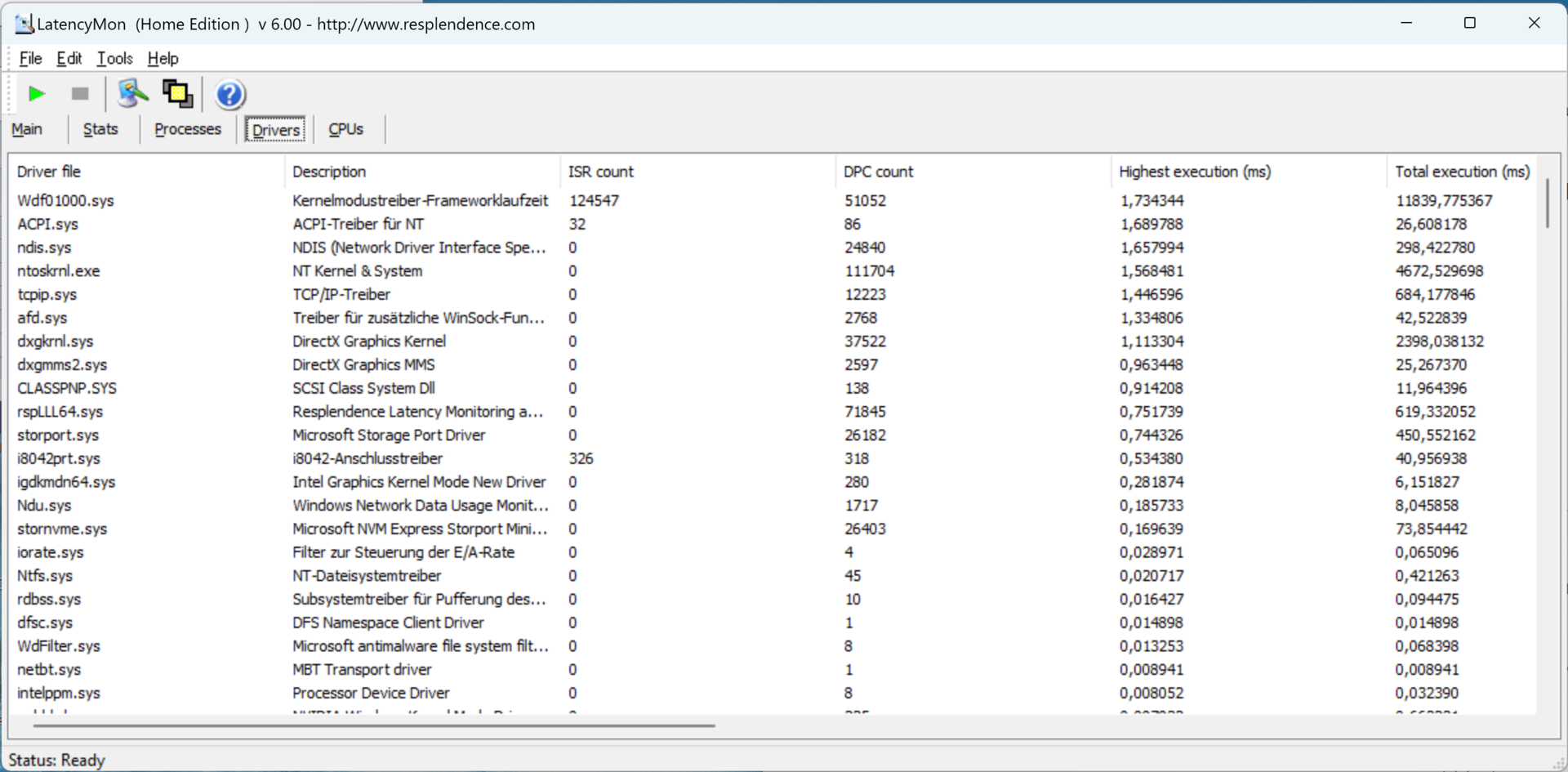Screen dimensions: 1568x772
Task: Open the options tool icon in toolbar
Action: 132,94
